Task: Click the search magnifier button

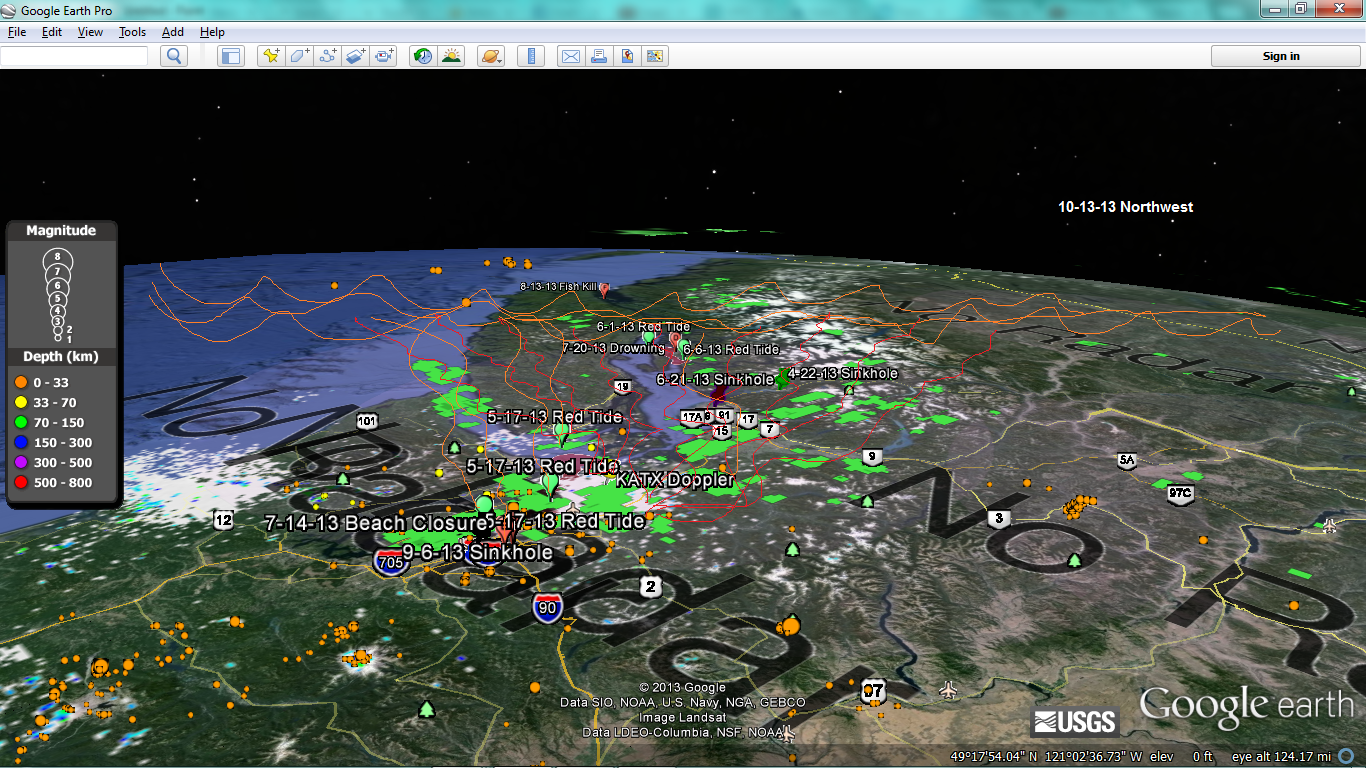Action: point(174,56)
